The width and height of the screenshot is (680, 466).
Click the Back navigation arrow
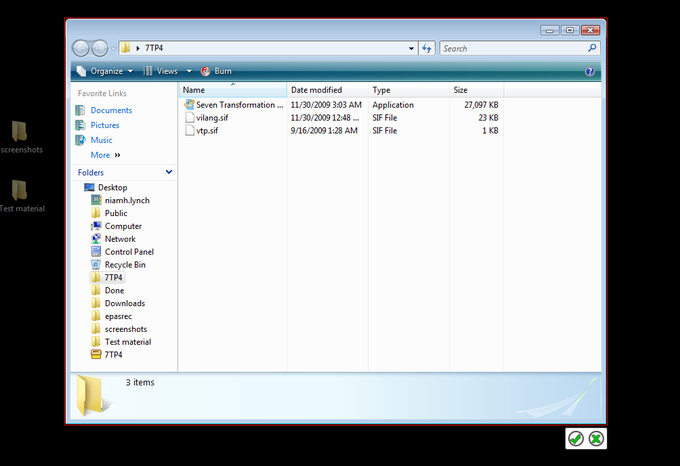tap(81, 49)
